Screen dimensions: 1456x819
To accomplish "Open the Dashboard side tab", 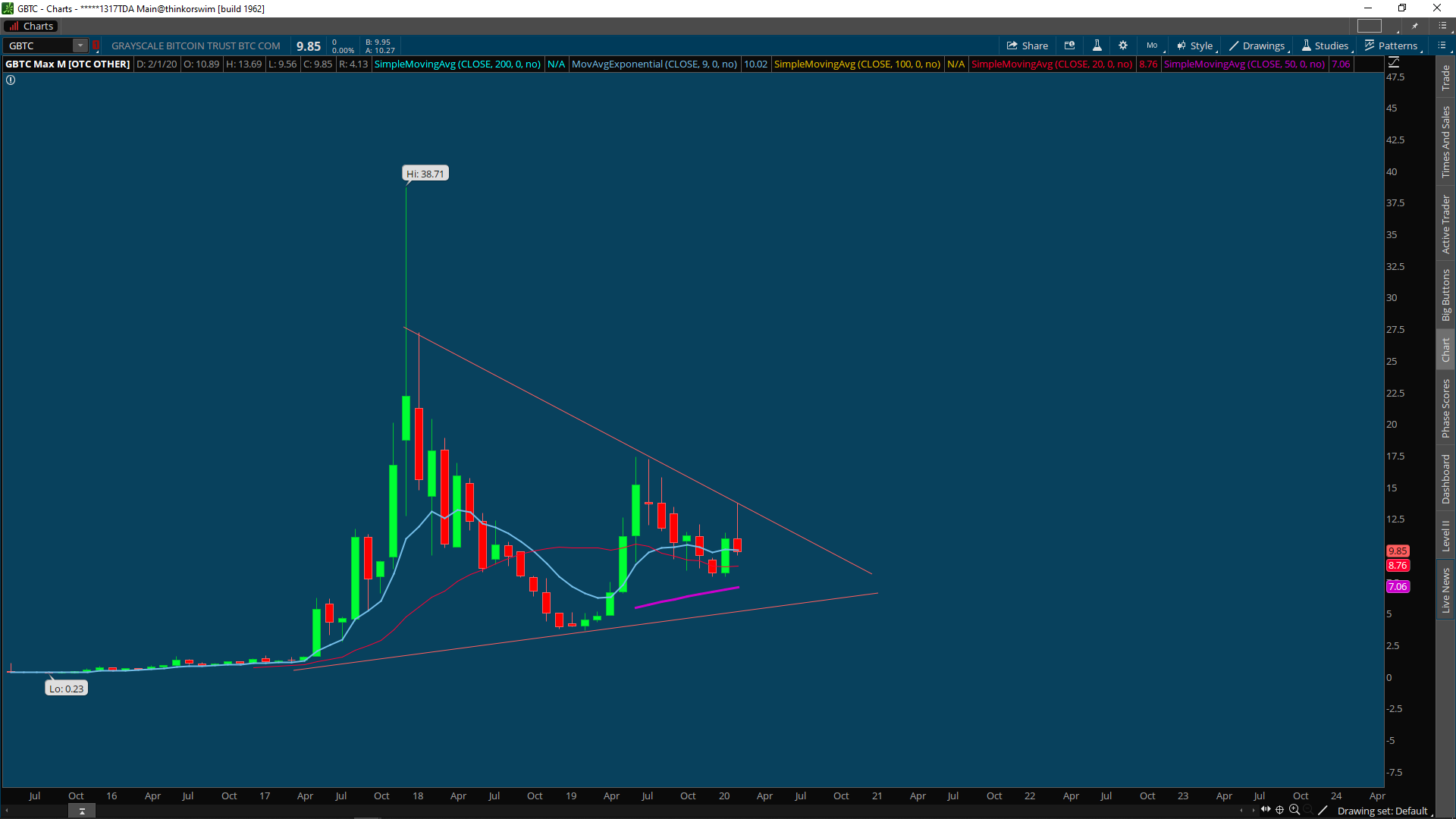I will (x=1445, y=479).
